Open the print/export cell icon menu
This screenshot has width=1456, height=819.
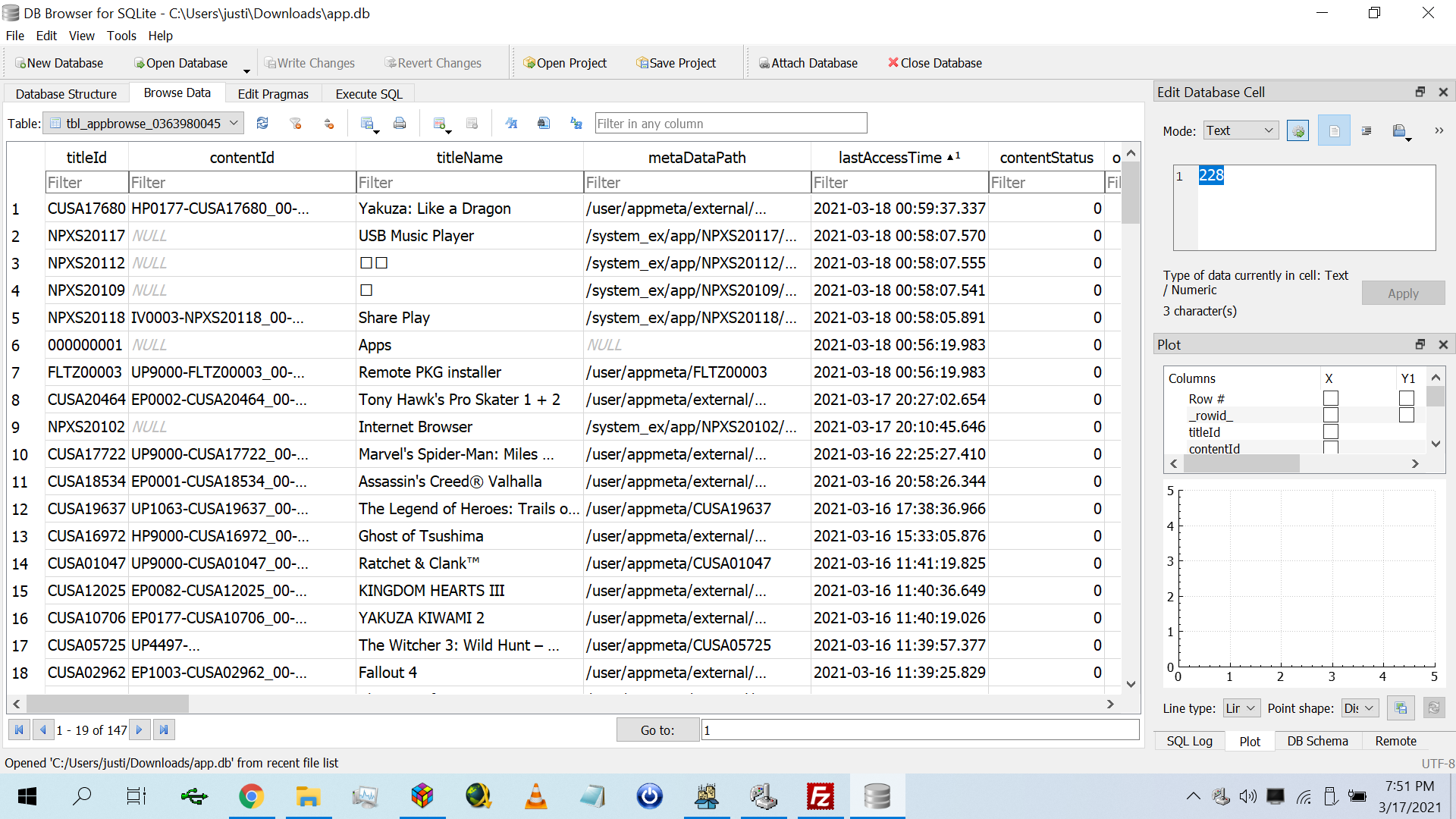point(1401,131)
